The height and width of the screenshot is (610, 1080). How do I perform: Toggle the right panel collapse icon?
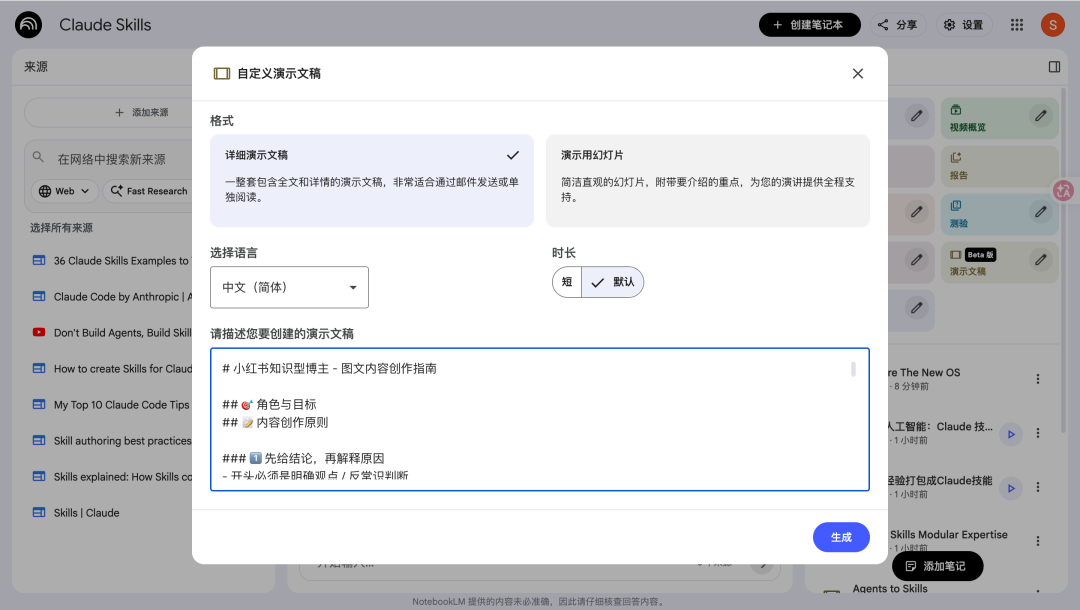1054,67
